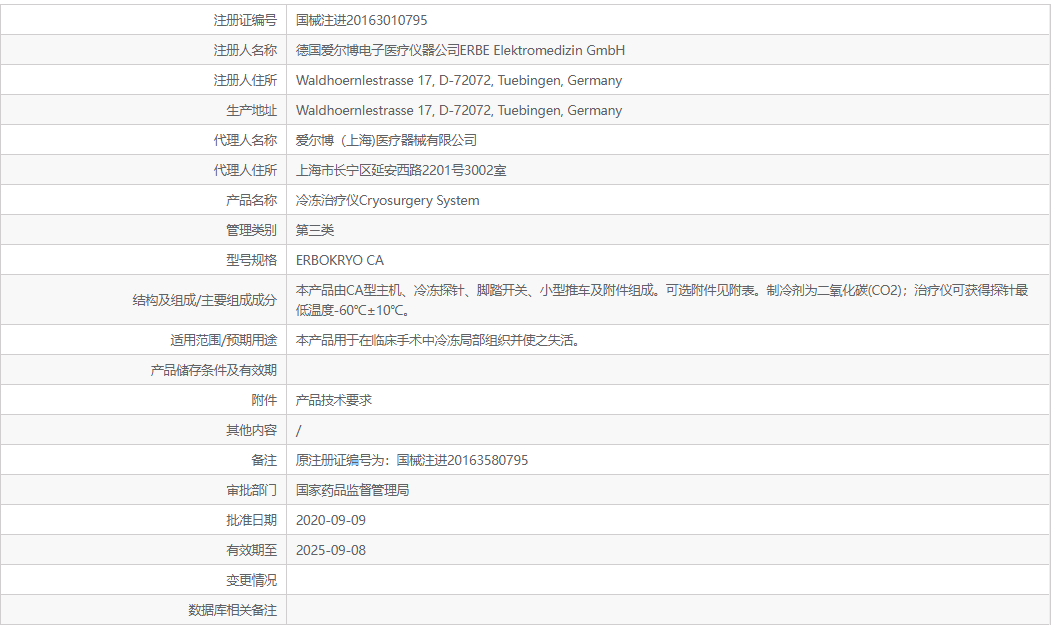Click the 结构及组成/主要组成成分 label
The width and height of the screenshot is (1051, 625).
(x=204, y=300)
